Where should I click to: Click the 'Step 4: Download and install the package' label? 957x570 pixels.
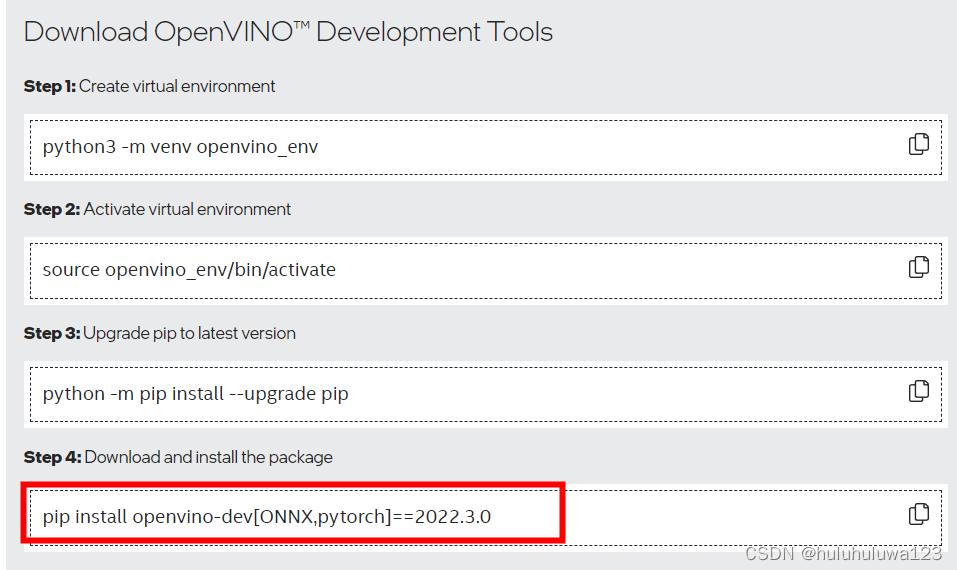[178, 457]
